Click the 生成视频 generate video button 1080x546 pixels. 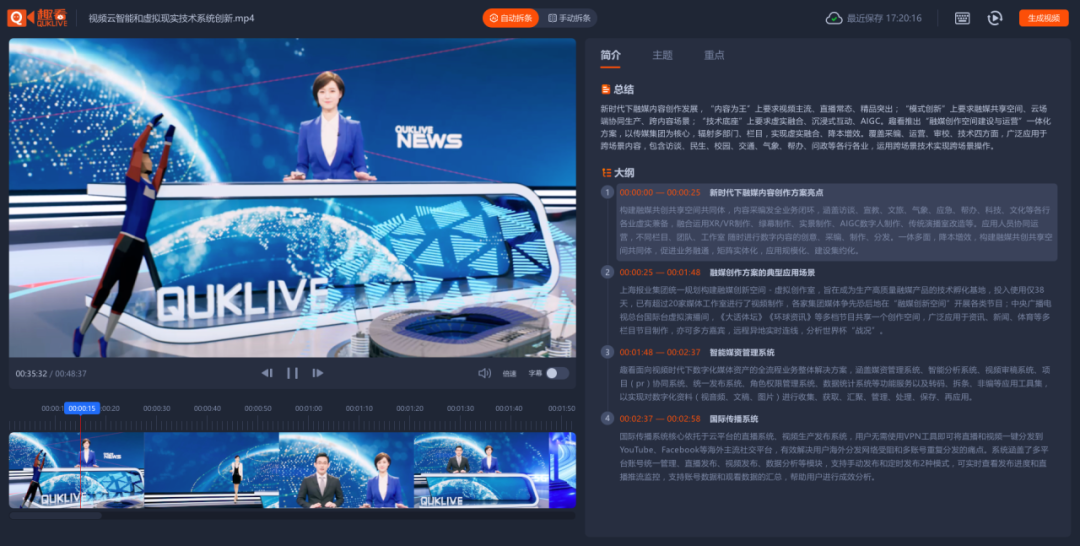pos(1043,19)
